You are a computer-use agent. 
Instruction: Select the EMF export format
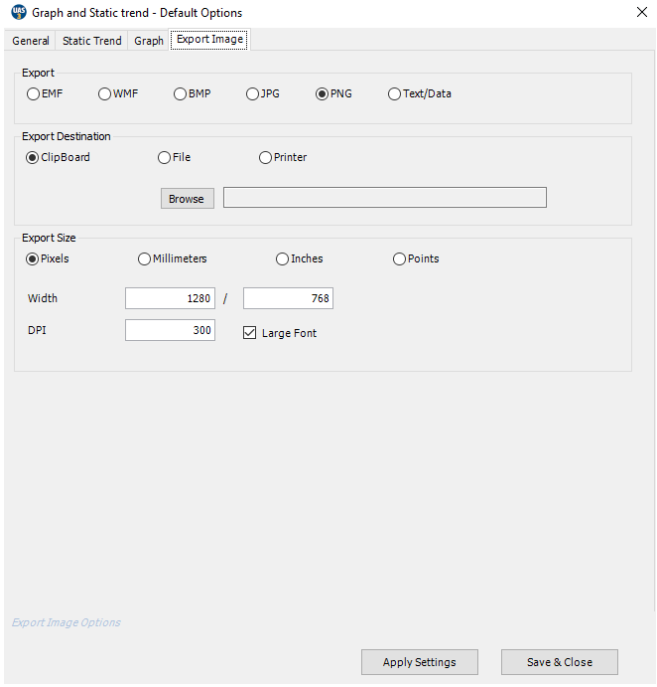click(34, 94)
